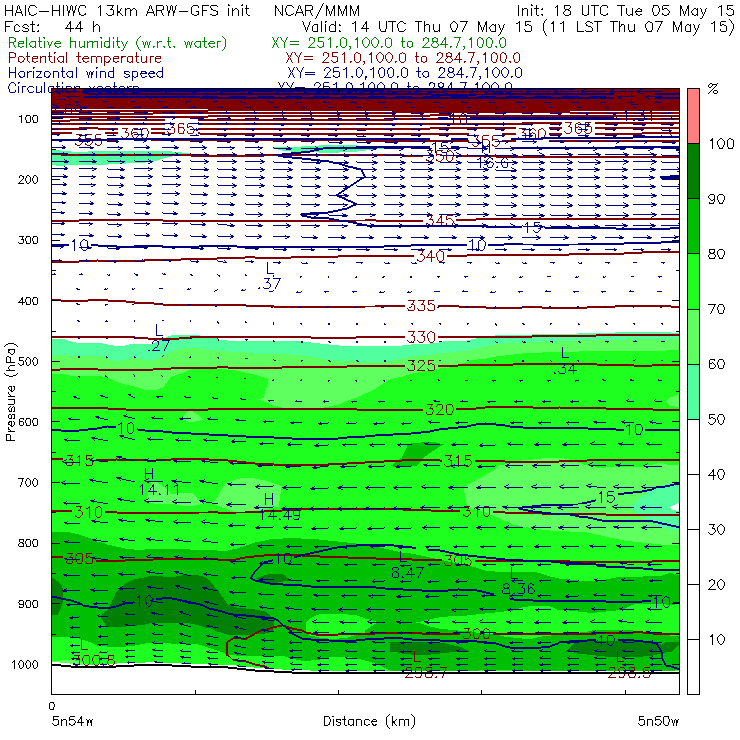Click the '500' pressure axis tick label
The height and width of the screenshot is (740, 740).
pyautogui.click(x=28, y=362)
